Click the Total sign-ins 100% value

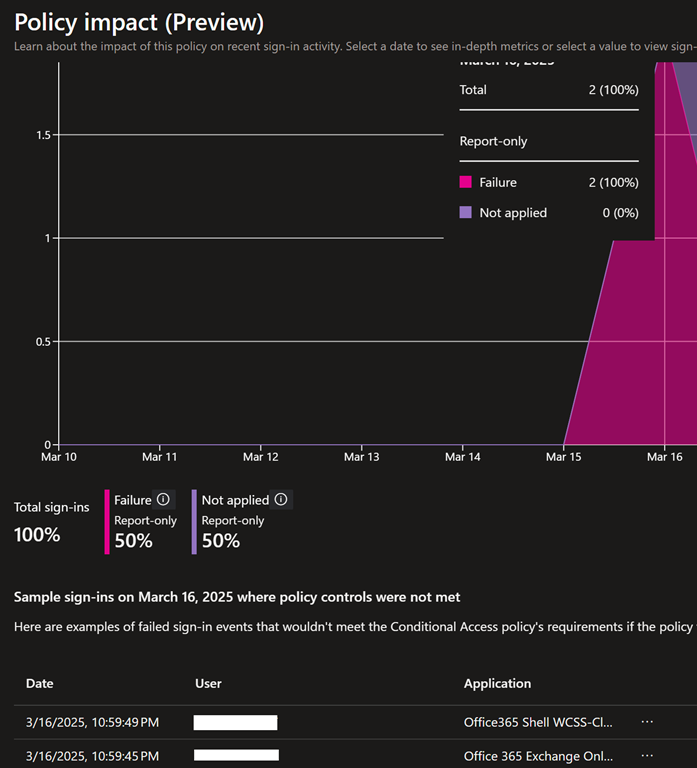37,534
